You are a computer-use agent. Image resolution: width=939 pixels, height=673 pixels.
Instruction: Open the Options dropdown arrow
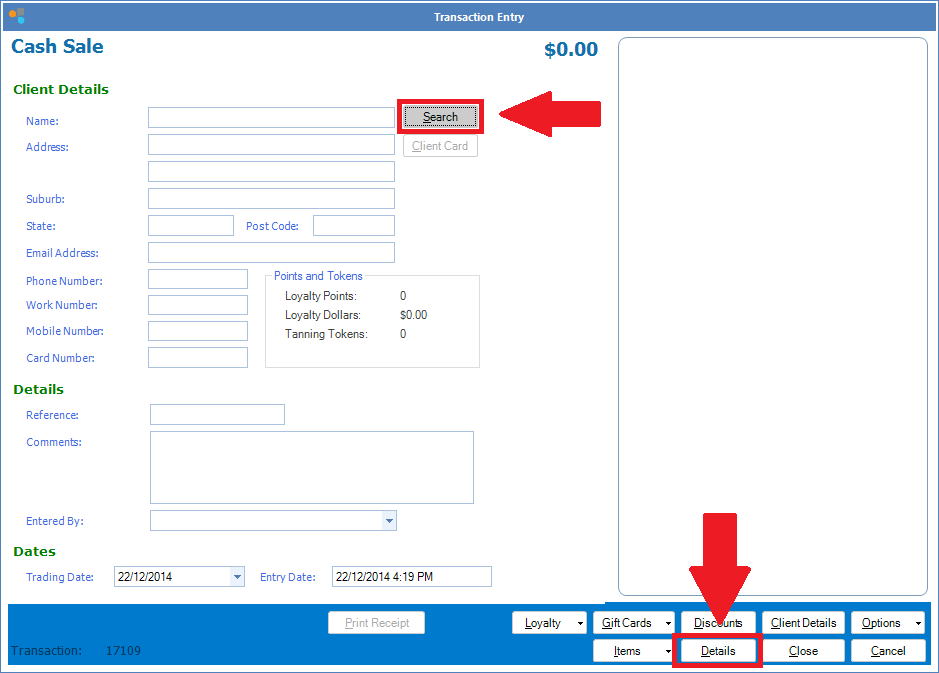pos(917,623)
